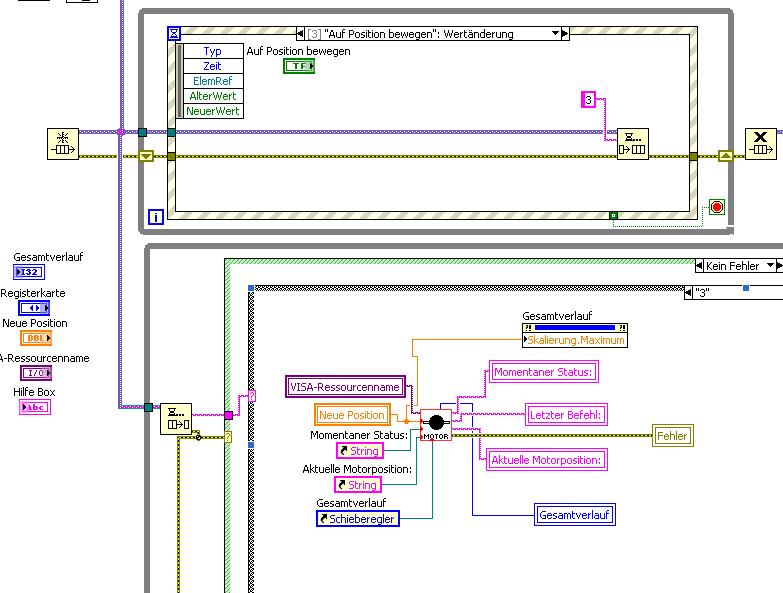
Task: Click the AlterWert event data node item
Action: click(x=213, y=96)
